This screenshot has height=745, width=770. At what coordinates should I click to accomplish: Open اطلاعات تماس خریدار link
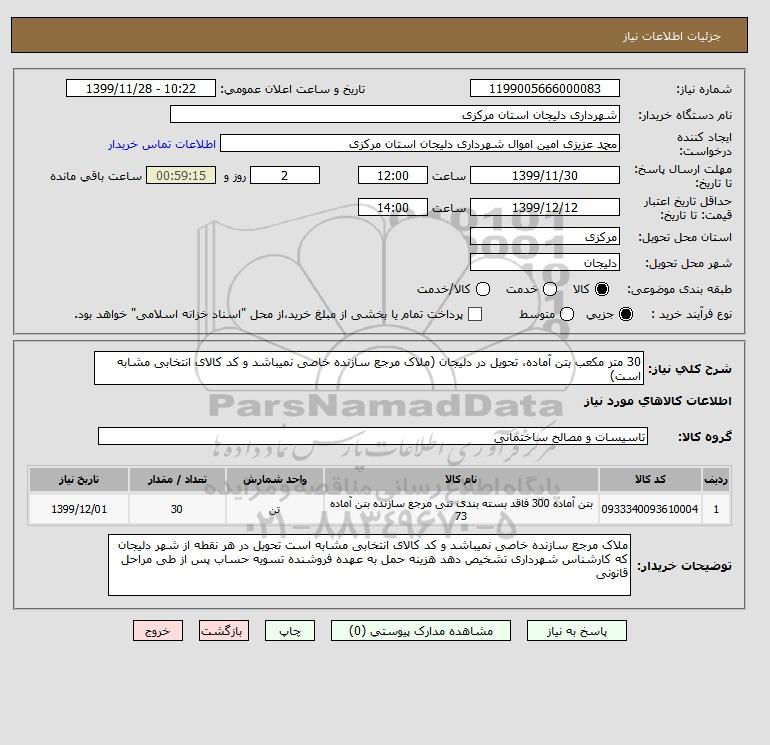pyautogui.click(x=162, y=144)
